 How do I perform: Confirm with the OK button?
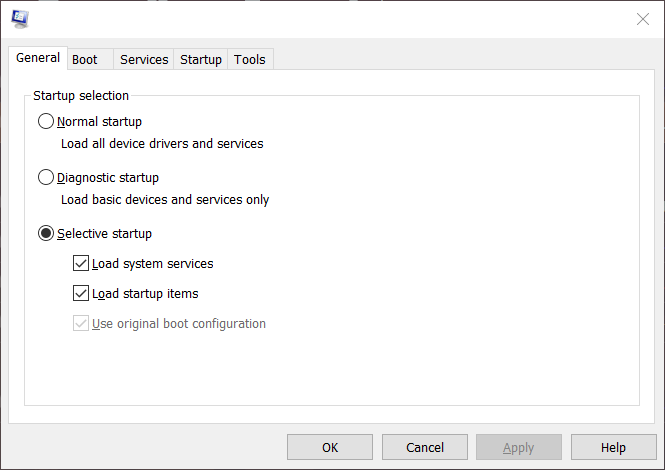point(330,447)
